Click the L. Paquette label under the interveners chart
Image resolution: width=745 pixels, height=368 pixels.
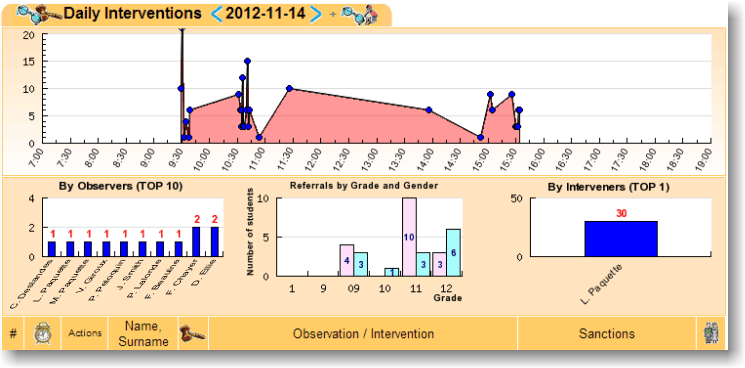tap(602, 285)
